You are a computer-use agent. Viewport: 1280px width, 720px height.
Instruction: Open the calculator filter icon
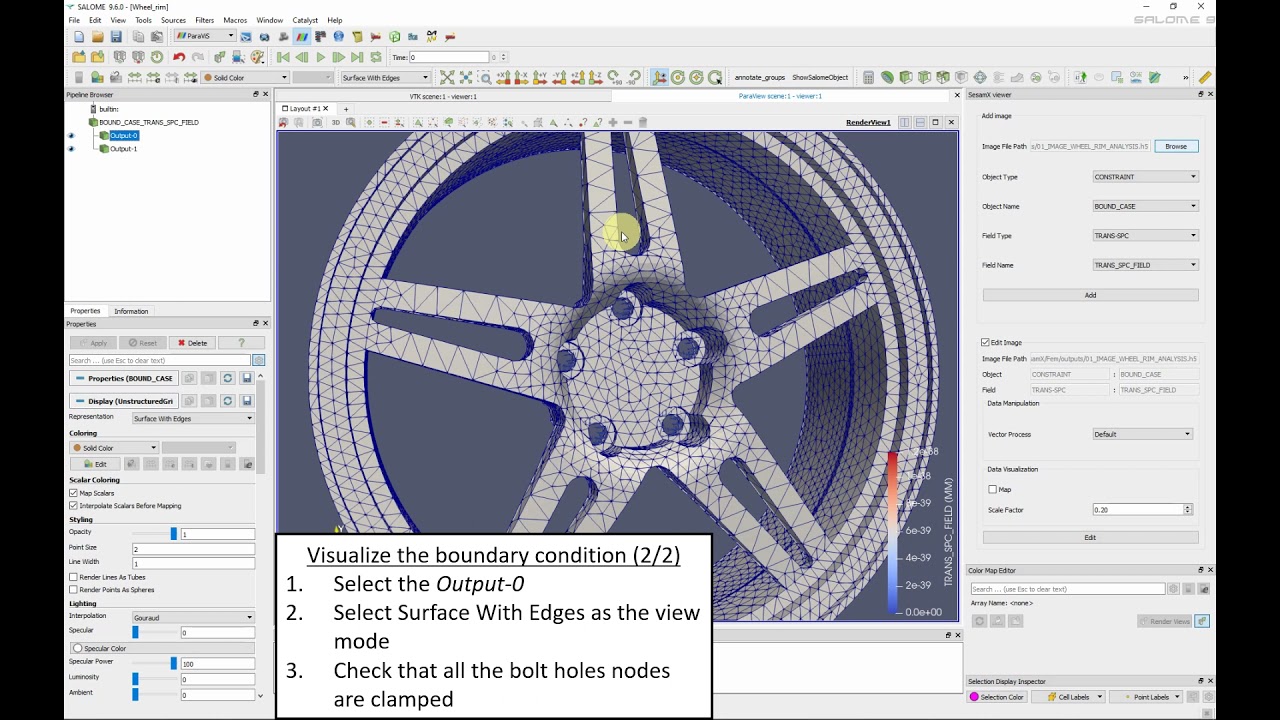tap(868, 77)
